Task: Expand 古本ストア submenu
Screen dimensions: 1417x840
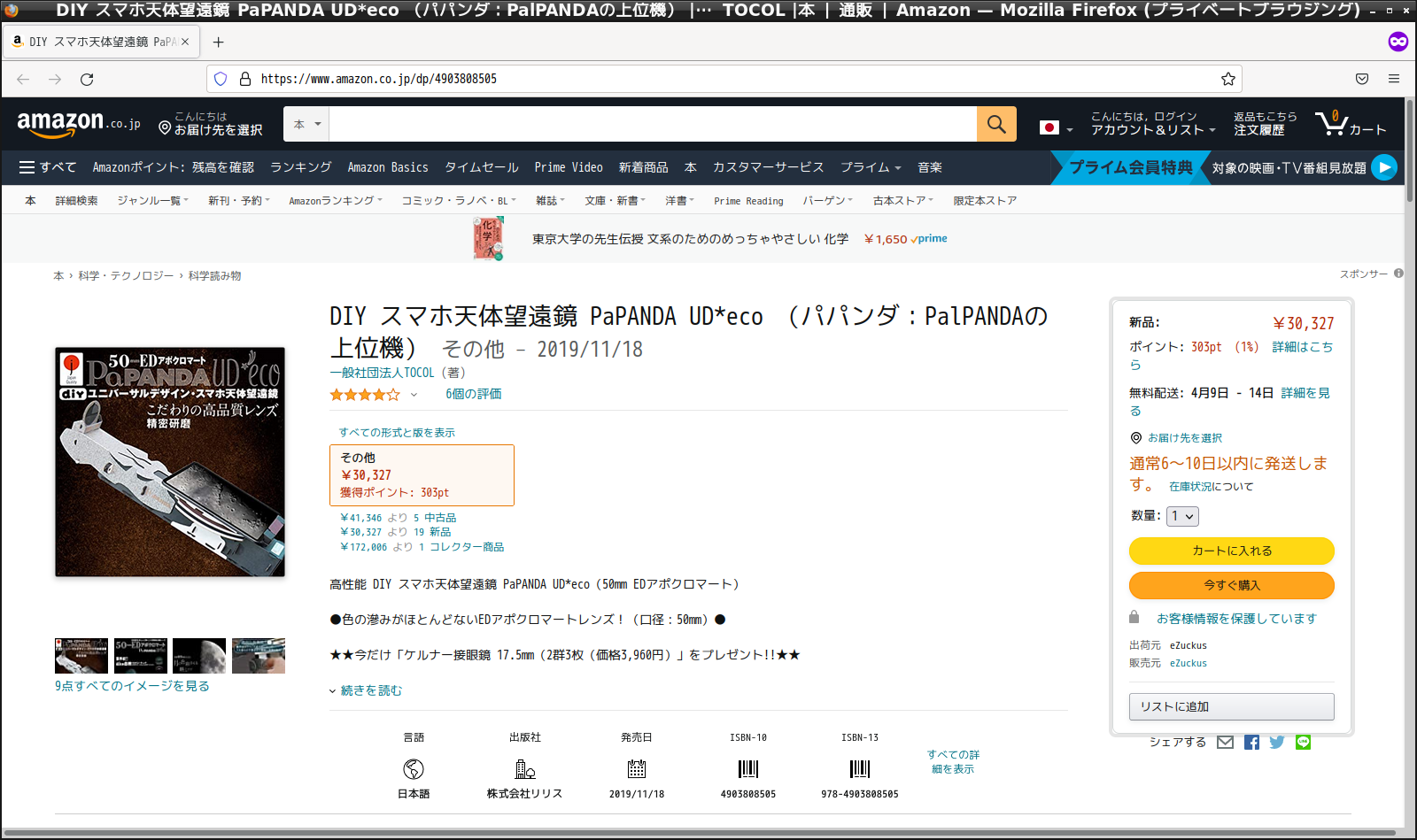Action: [902, 201]
